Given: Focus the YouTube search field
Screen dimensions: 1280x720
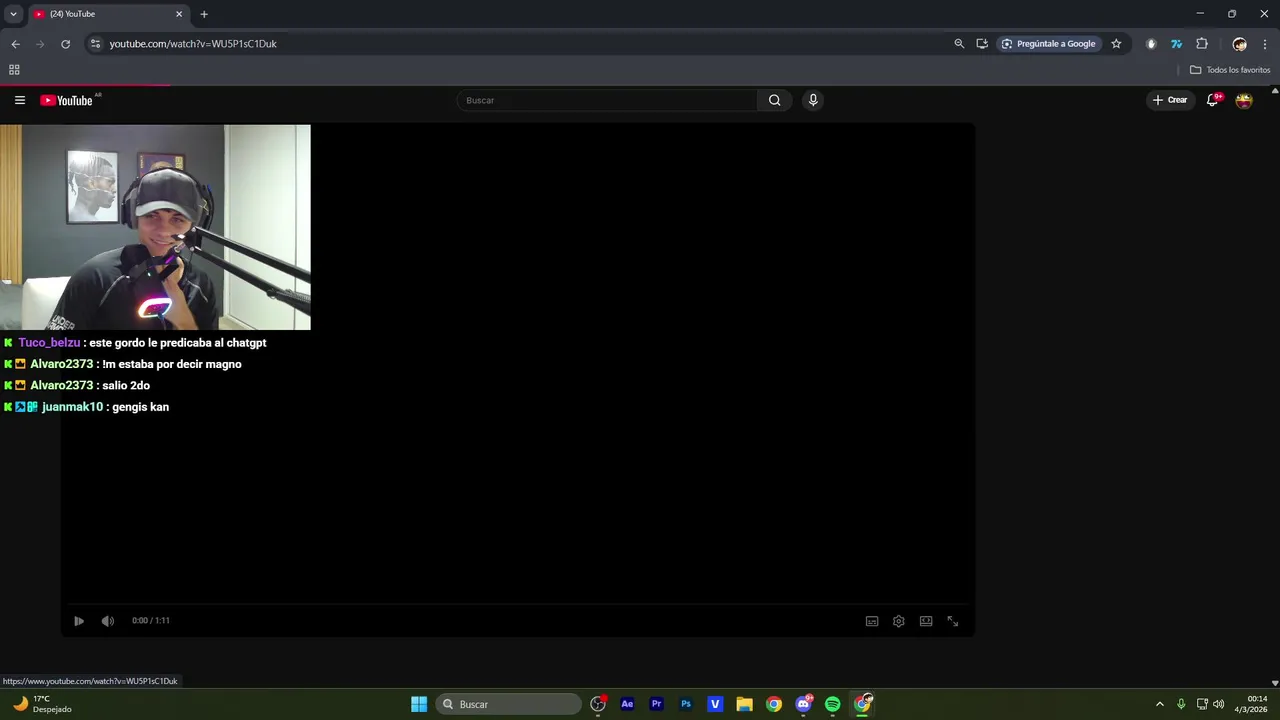Looking at the screenshot, I should (x=608, y=100).
